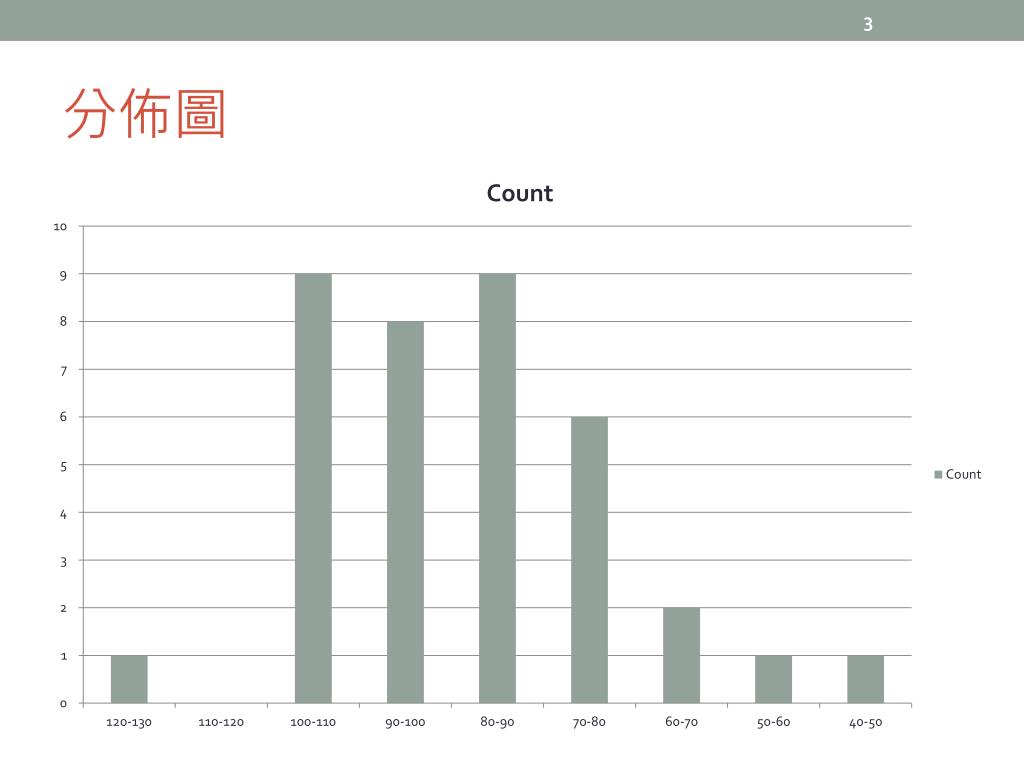Click the y-axis value 7
The width and height of the screenshot is (1024, 768).
coord(63,371)
